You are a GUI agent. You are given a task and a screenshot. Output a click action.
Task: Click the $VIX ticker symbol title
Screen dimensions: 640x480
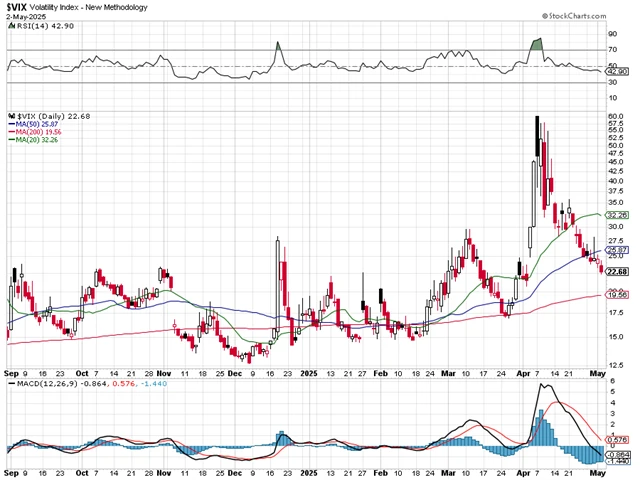[x=16, y=7]
